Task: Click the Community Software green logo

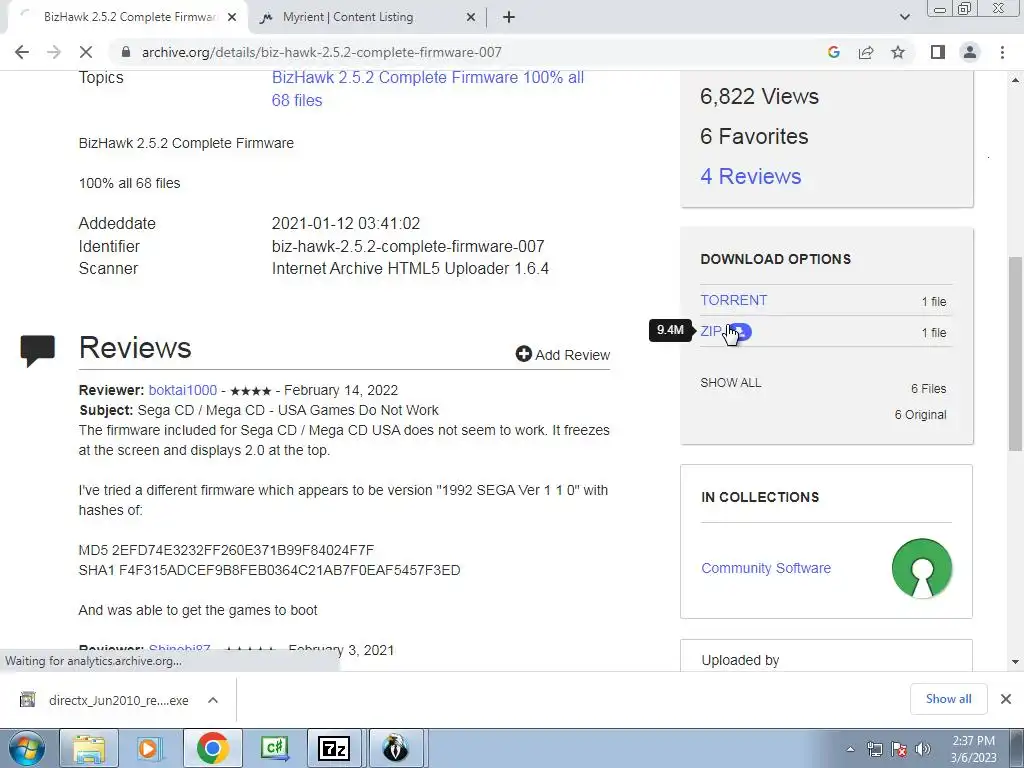Action: (x=921, y=568)
